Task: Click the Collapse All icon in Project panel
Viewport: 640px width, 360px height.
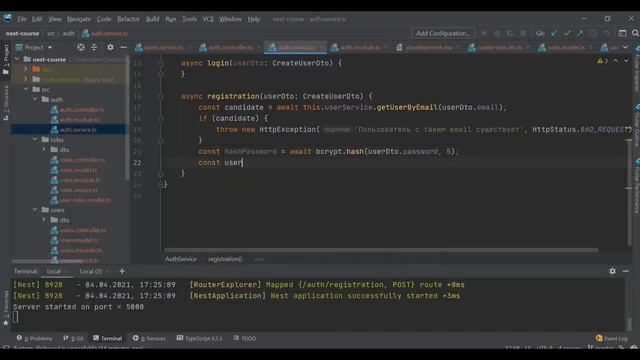Action: coord(94,47)
